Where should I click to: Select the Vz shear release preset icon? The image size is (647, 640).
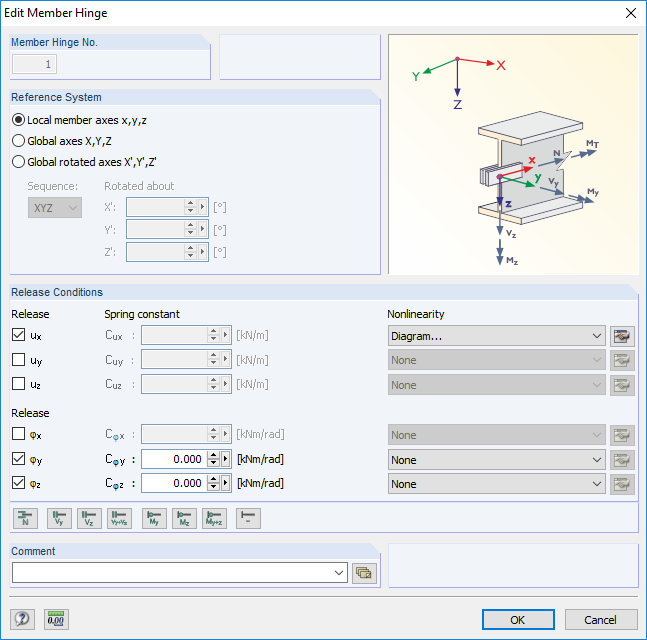(x=89, y=518)
